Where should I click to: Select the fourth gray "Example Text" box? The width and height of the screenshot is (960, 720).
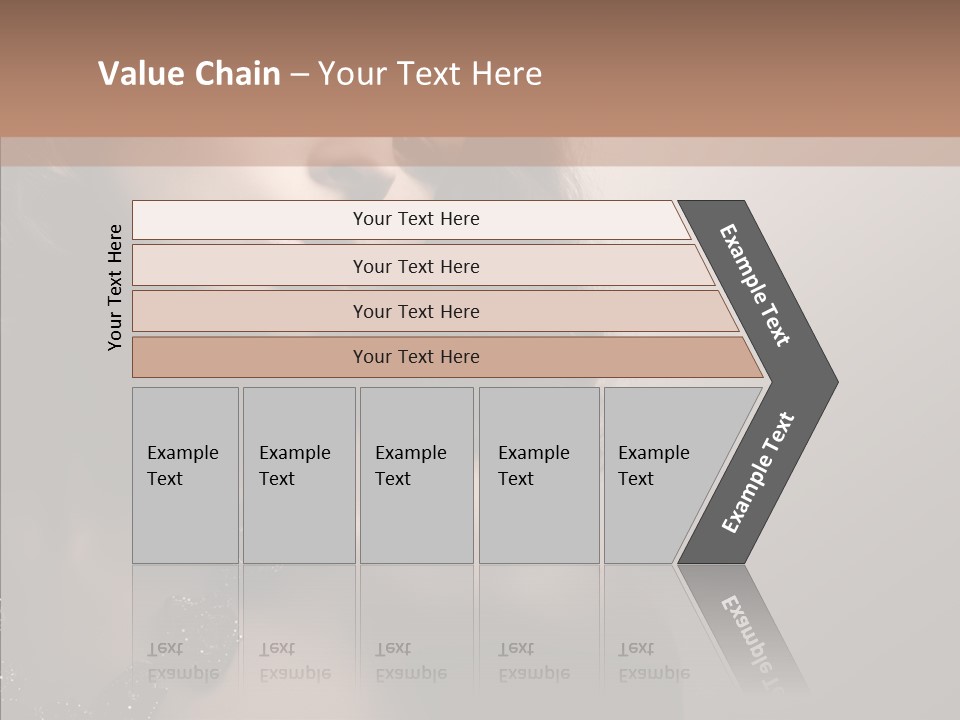pyautogui.click(x=538, y=475)
